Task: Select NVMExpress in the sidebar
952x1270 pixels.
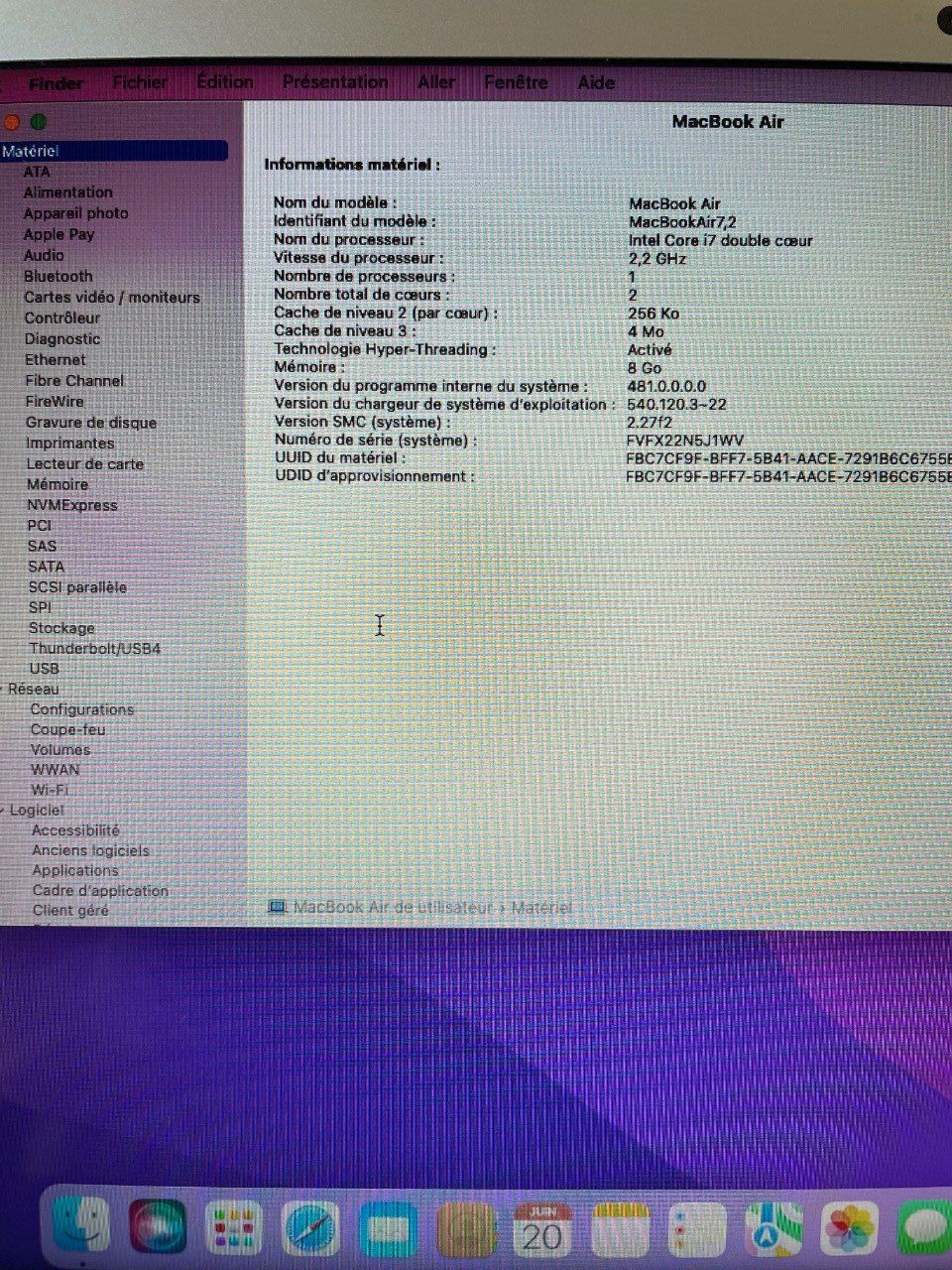Action: pyautogui.click(x=72, y=505)
